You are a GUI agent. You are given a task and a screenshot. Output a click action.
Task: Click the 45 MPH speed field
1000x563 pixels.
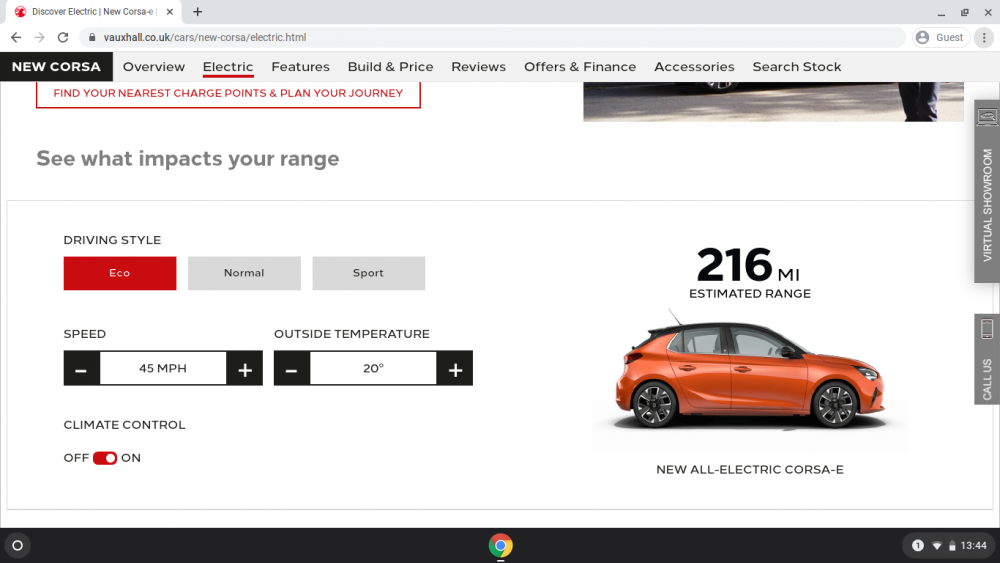pos(163,368)
